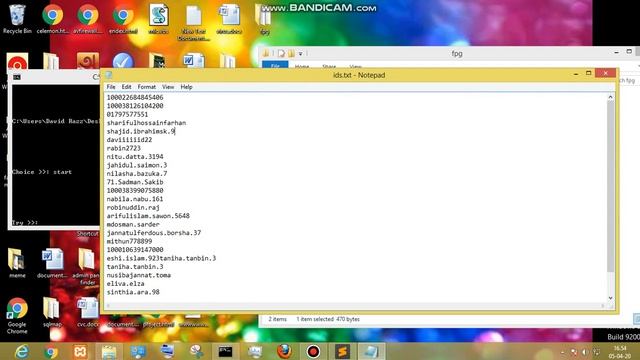The width and height of the screenshot is (640, 360).
Task: Click line 'robinuddin.raj' in Notepad
Action: (133, 208)
